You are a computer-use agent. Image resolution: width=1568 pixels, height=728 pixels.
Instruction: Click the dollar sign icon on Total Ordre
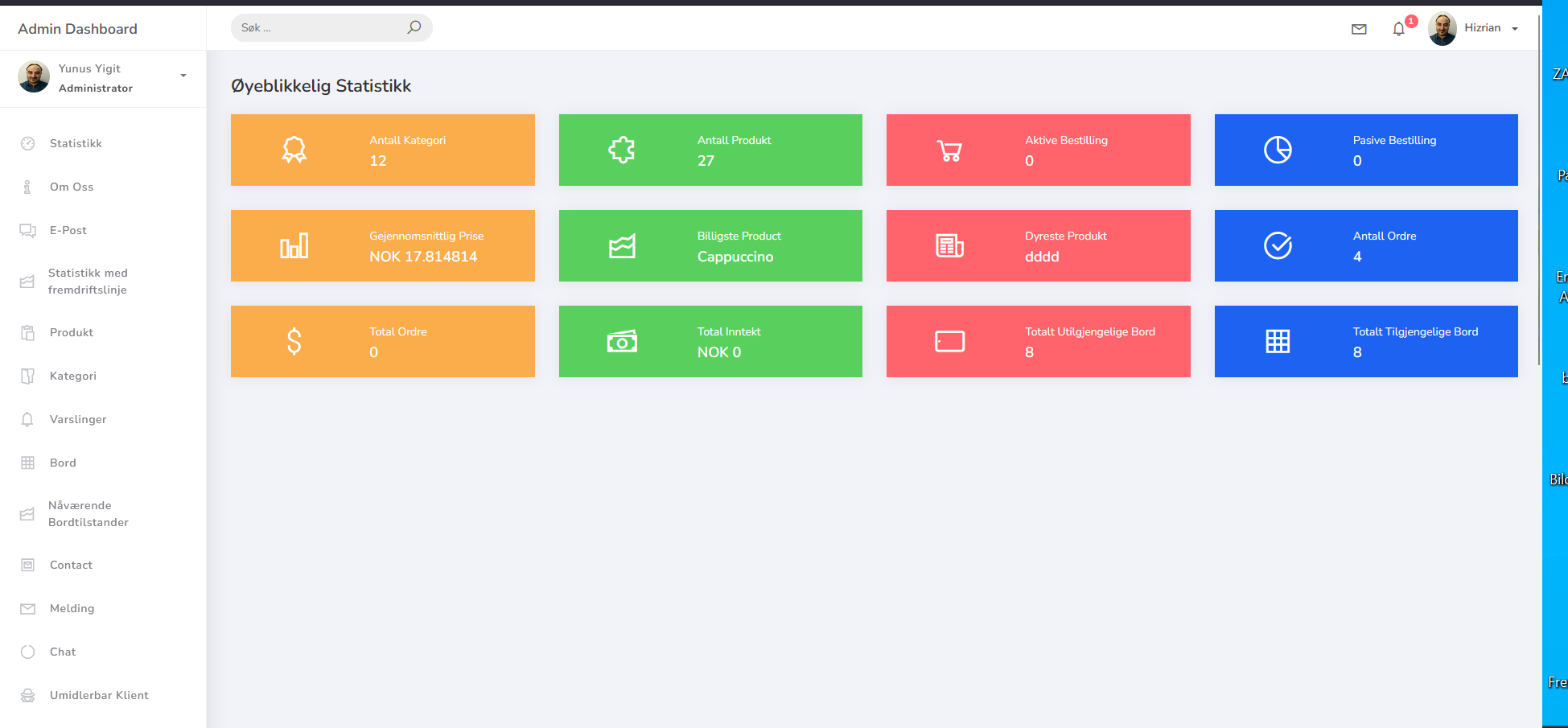tap(294, 342)
